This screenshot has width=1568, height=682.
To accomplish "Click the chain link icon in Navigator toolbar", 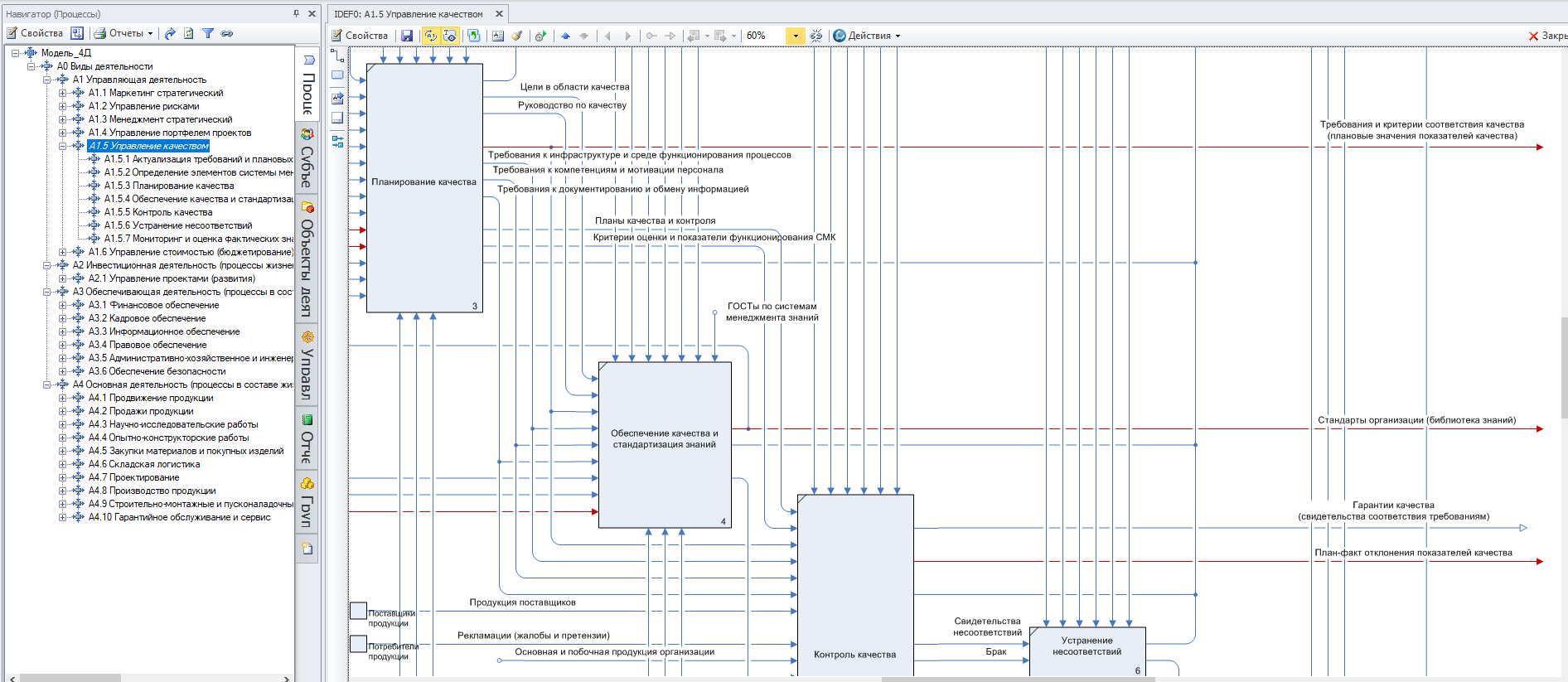I will (226, 33).
